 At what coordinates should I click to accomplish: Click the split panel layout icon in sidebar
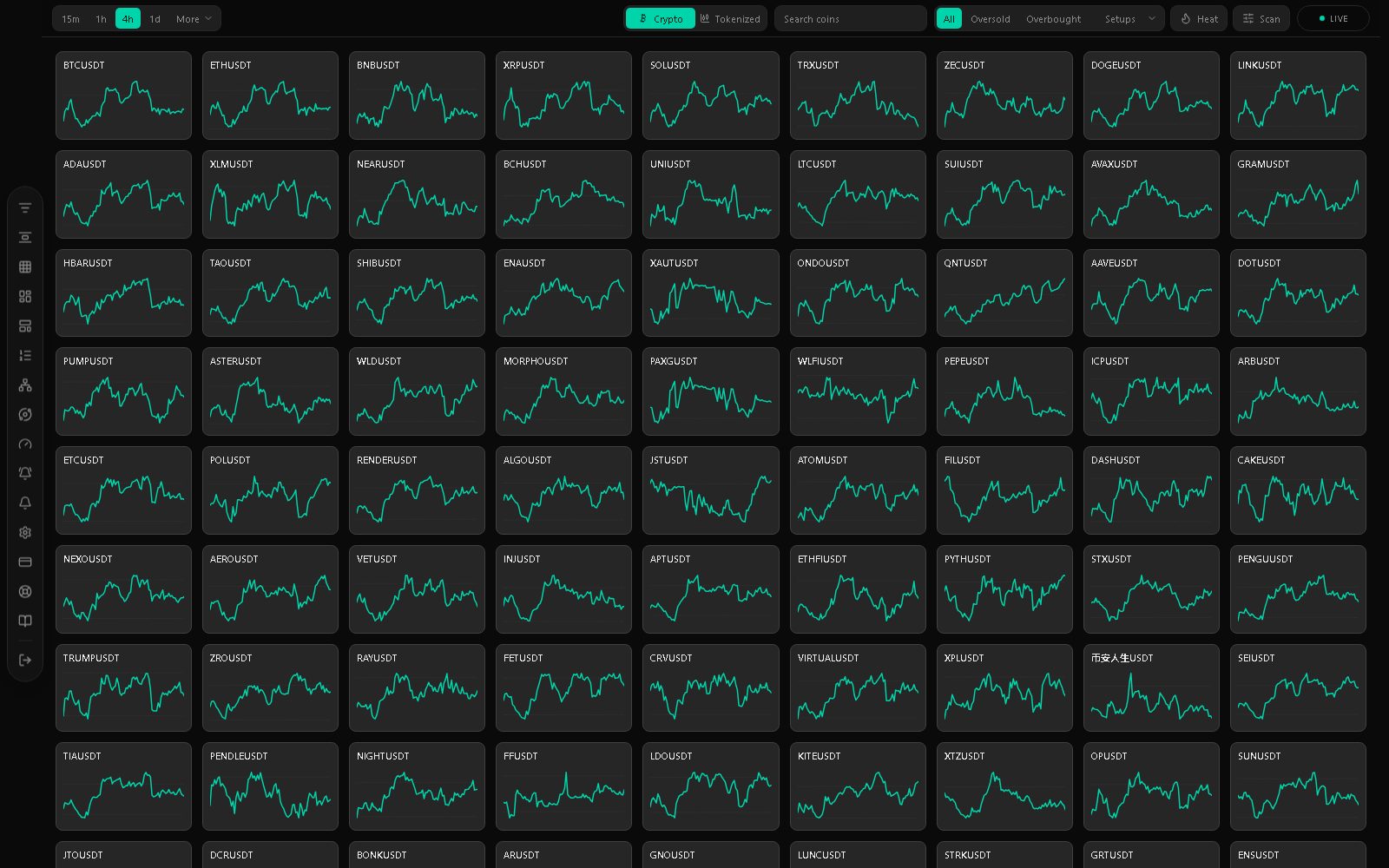(x=25, y=326)
